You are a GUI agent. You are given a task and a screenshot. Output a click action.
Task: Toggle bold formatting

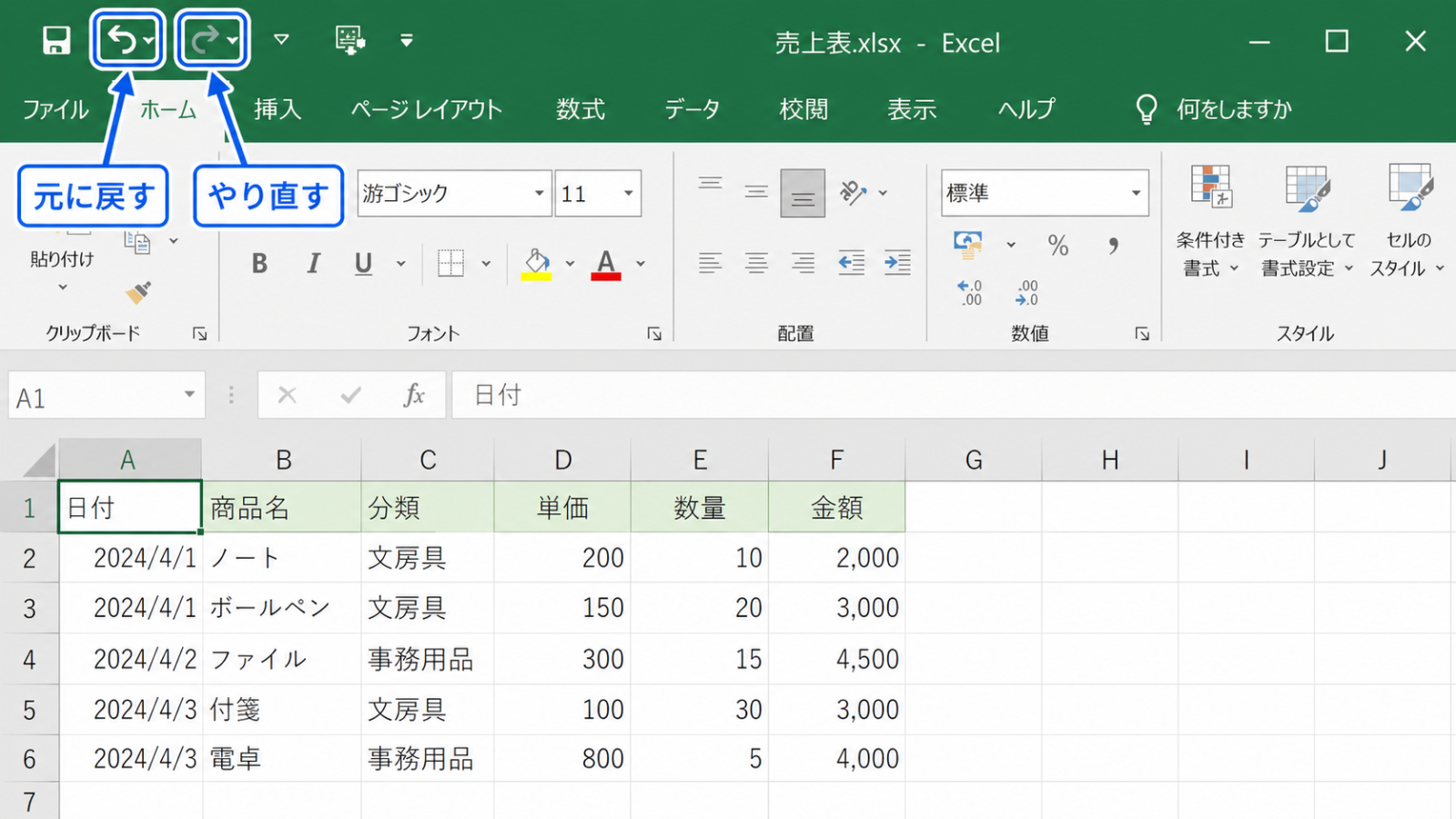click(259, 264)
